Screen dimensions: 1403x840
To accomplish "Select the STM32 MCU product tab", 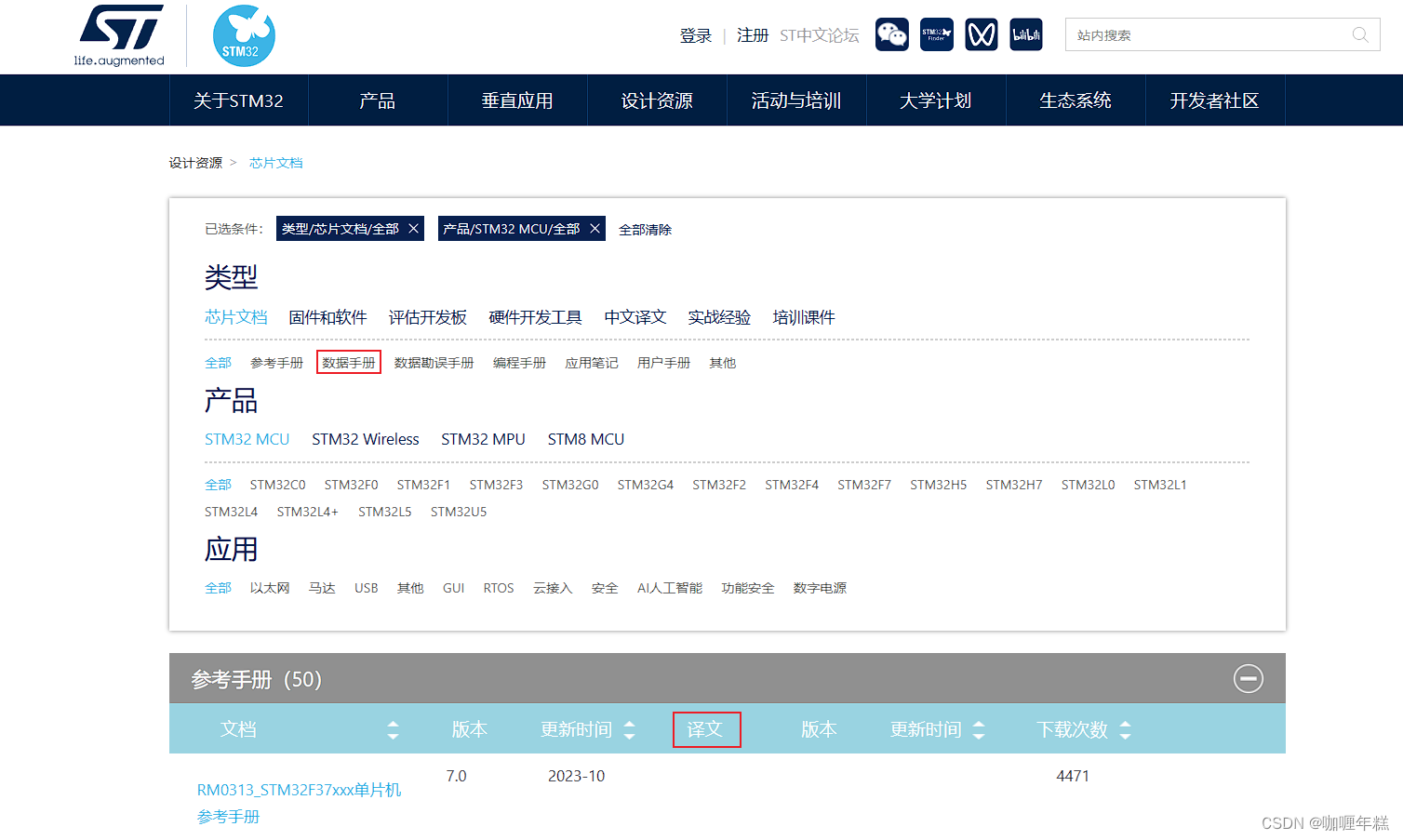I will [247, 439].
